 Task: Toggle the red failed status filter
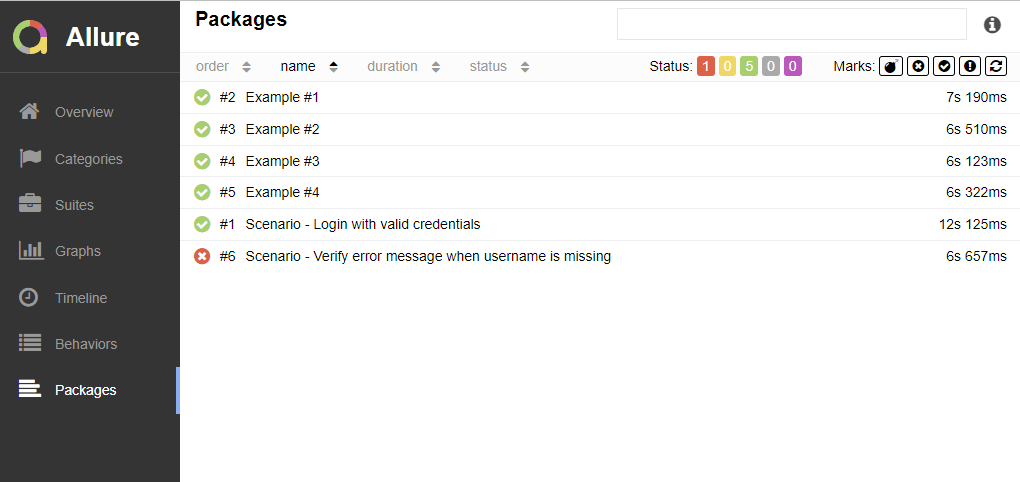pos(706,67)
